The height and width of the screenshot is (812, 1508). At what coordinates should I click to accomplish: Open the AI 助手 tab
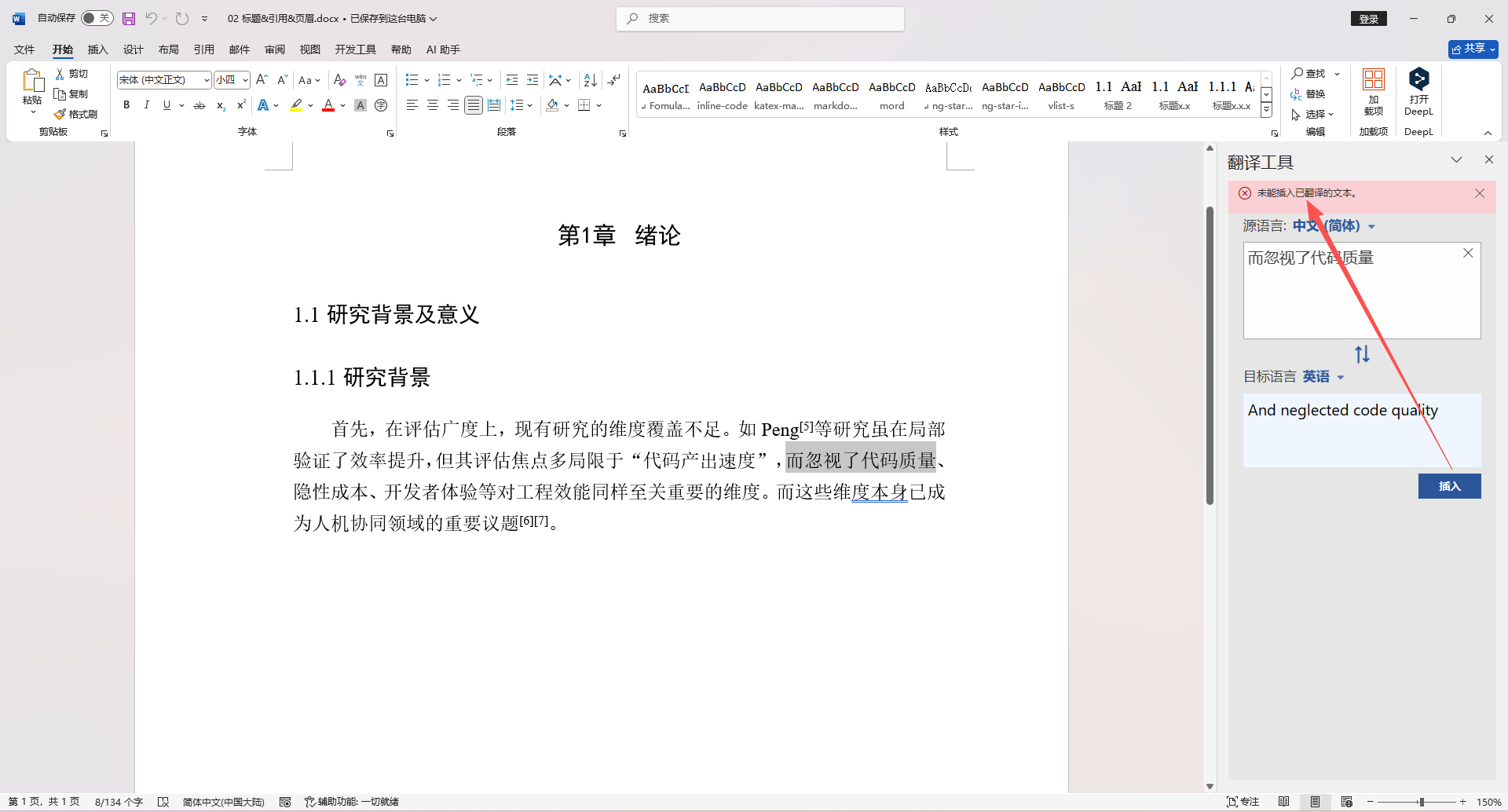point(443,49)
